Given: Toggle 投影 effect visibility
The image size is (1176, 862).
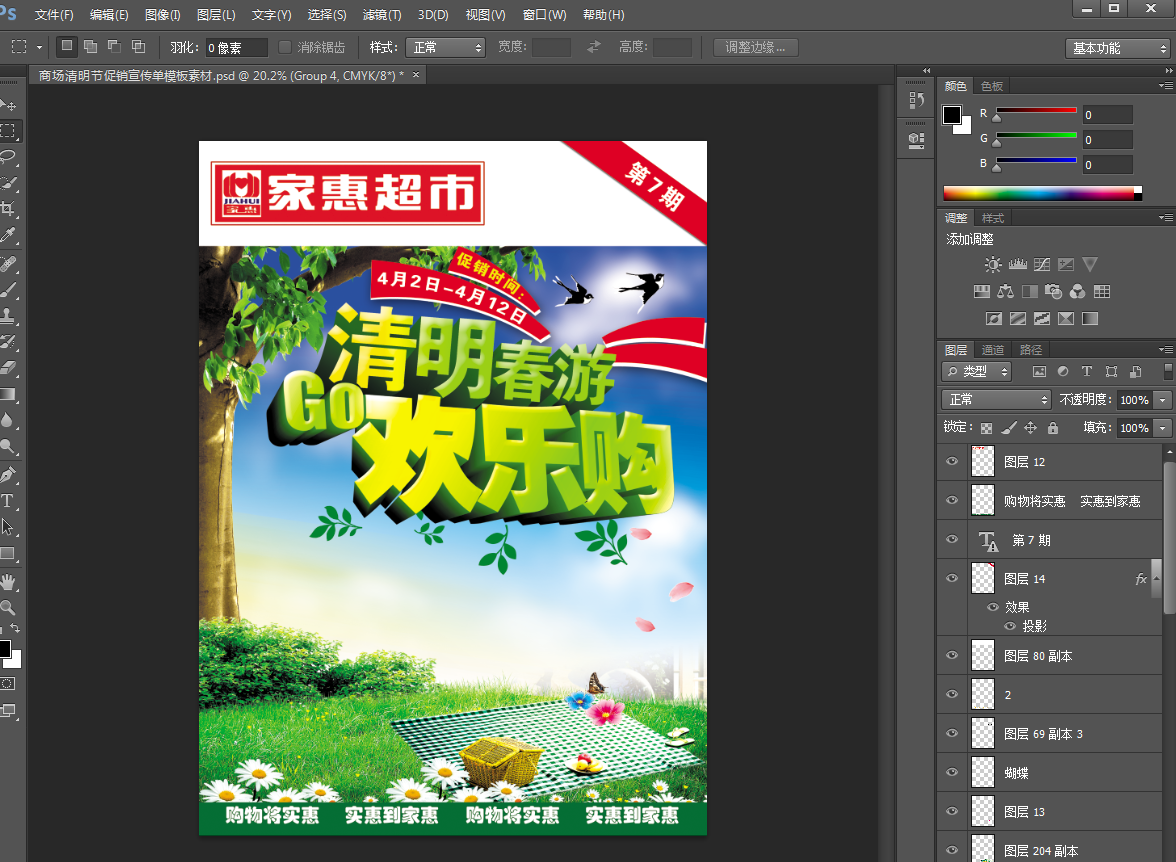Looking at the screenshot, I should [x=1010, y=626].
